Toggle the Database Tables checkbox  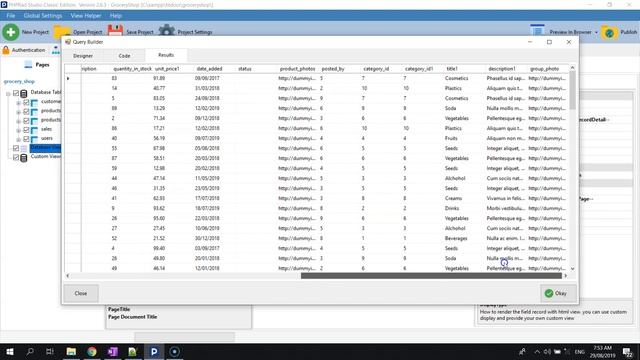[16, 93]
